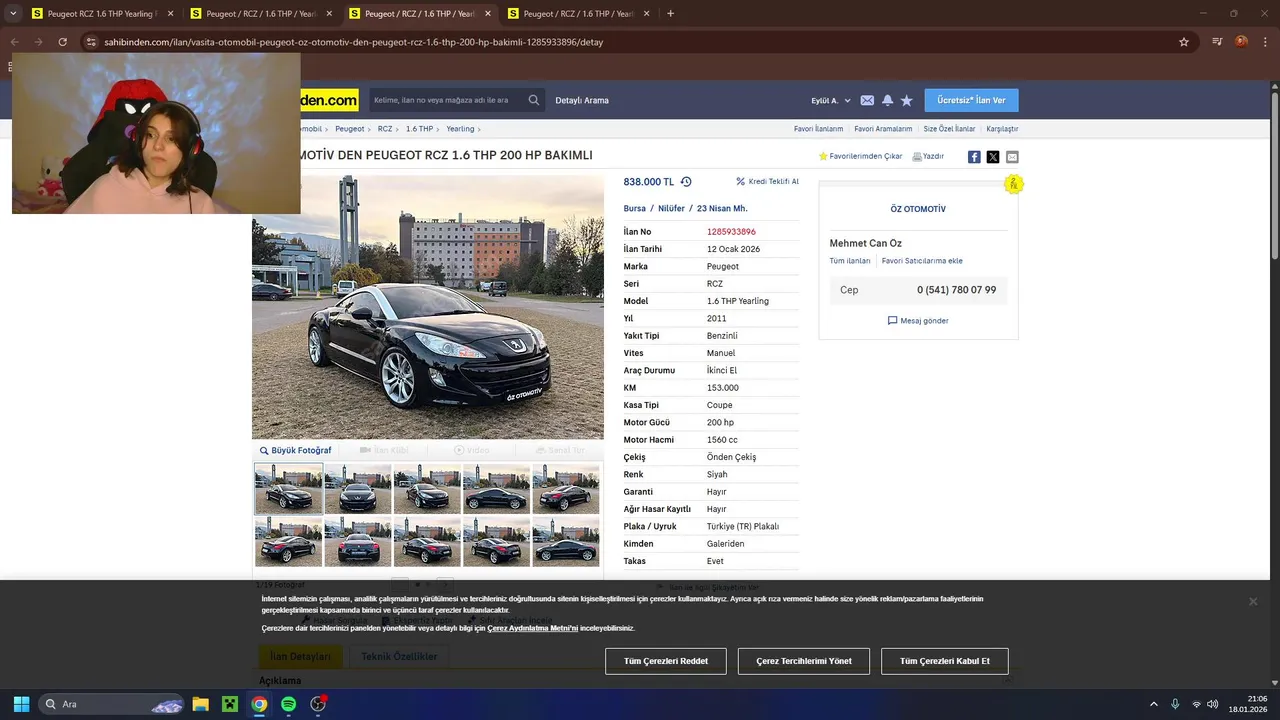
Task: Bookmark this page with the address bar star
Action: pos(1184,42)
